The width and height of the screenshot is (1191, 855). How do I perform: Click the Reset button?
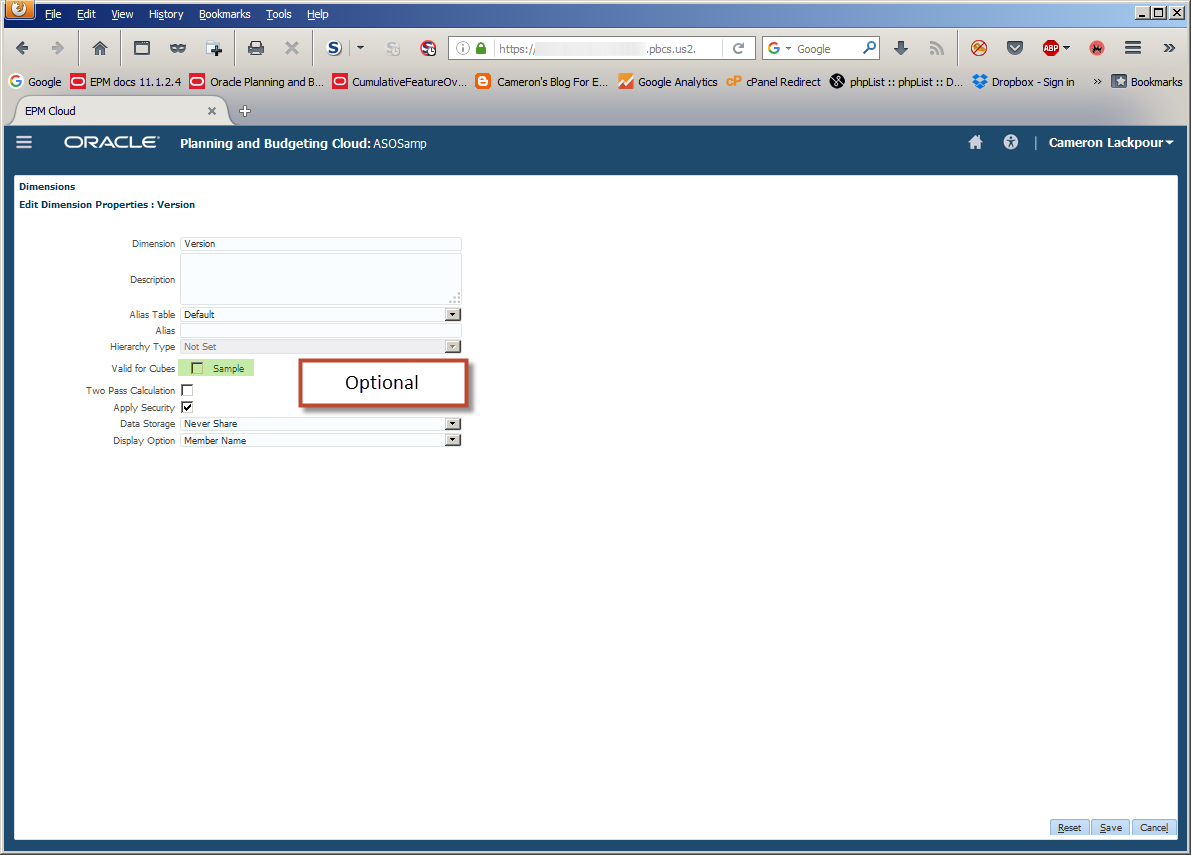pyautogui.click(x=1069, y=828)
